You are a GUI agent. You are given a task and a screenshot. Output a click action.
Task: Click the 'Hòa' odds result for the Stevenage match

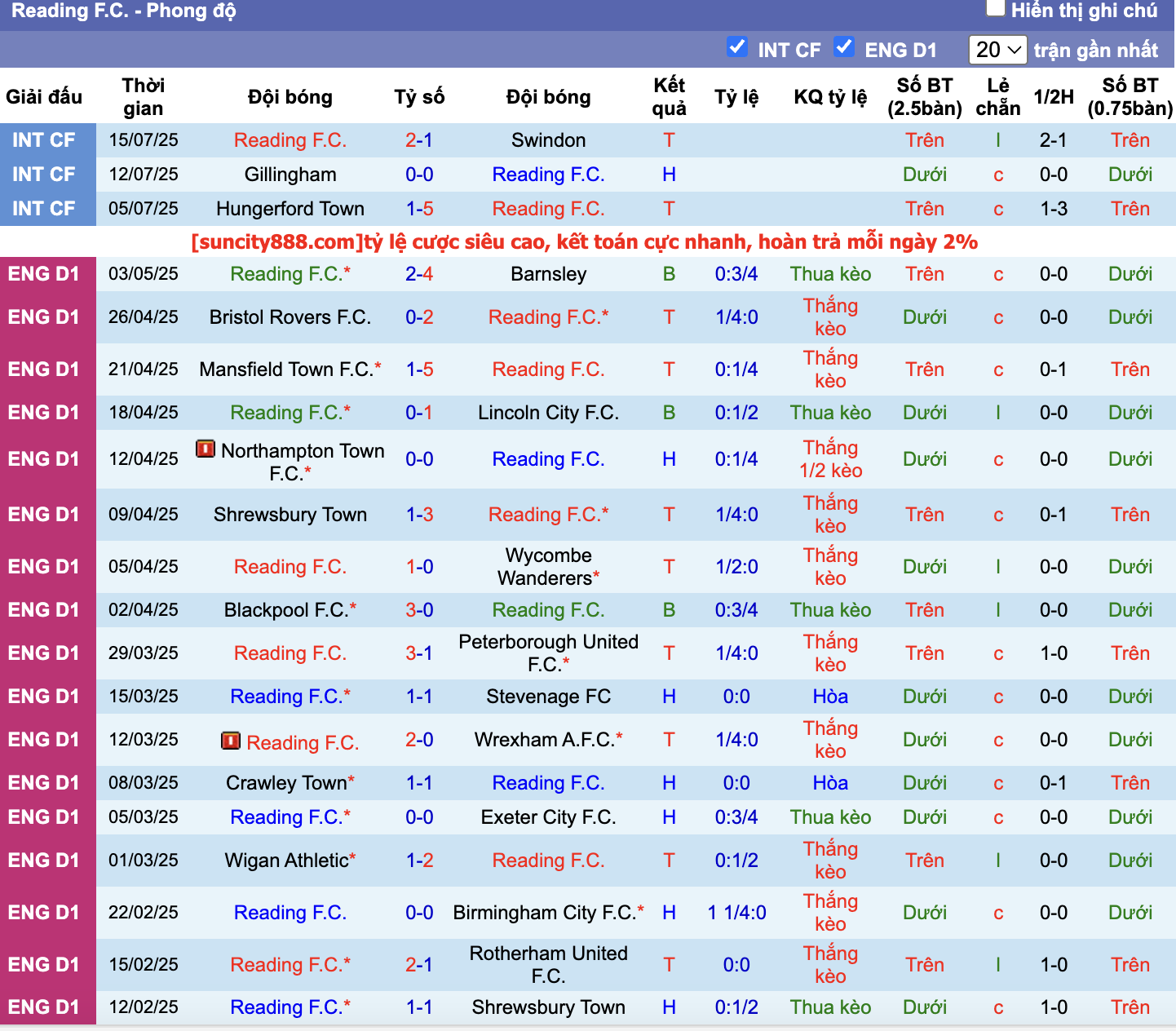830,697
